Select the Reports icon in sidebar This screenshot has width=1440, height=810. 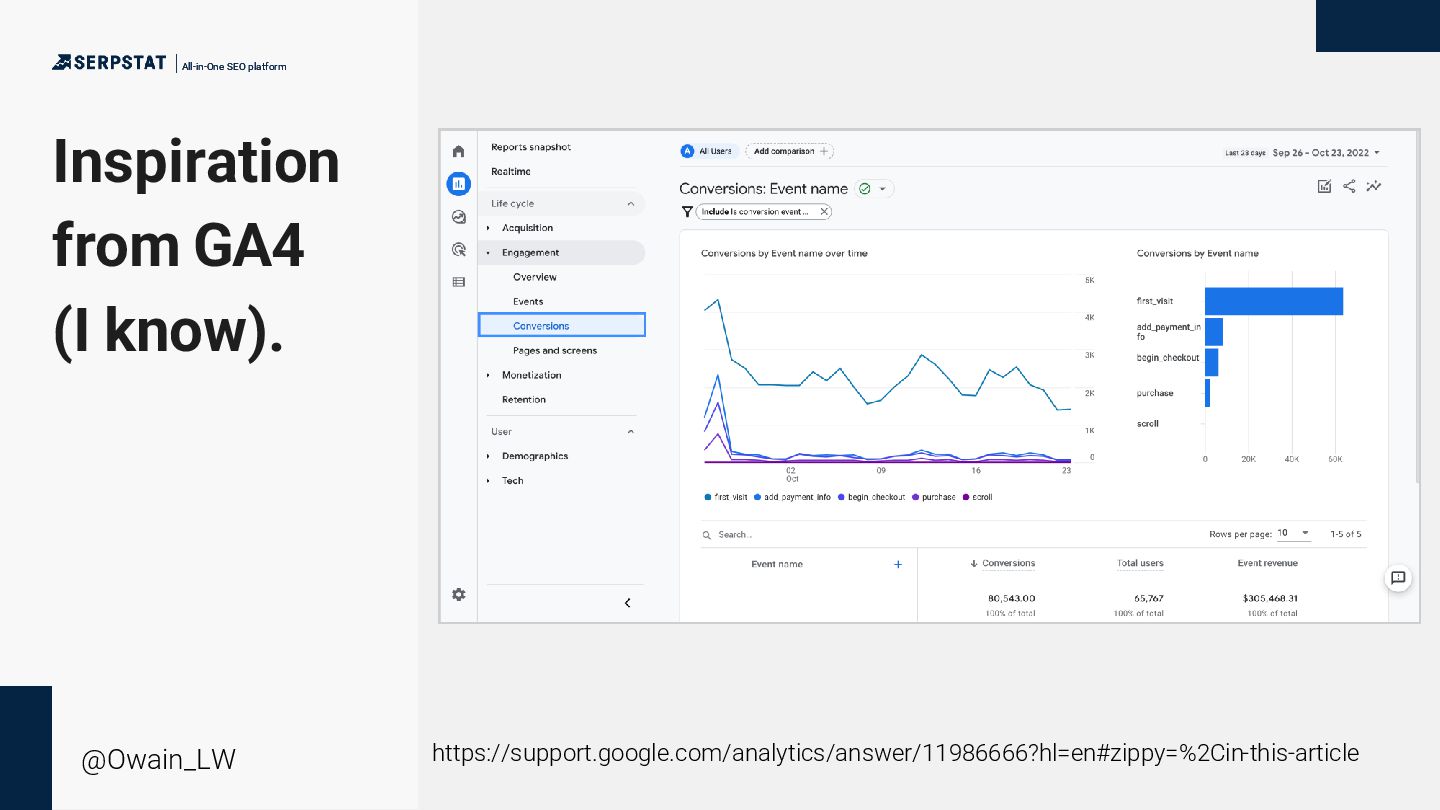click(x=458, y=183)
